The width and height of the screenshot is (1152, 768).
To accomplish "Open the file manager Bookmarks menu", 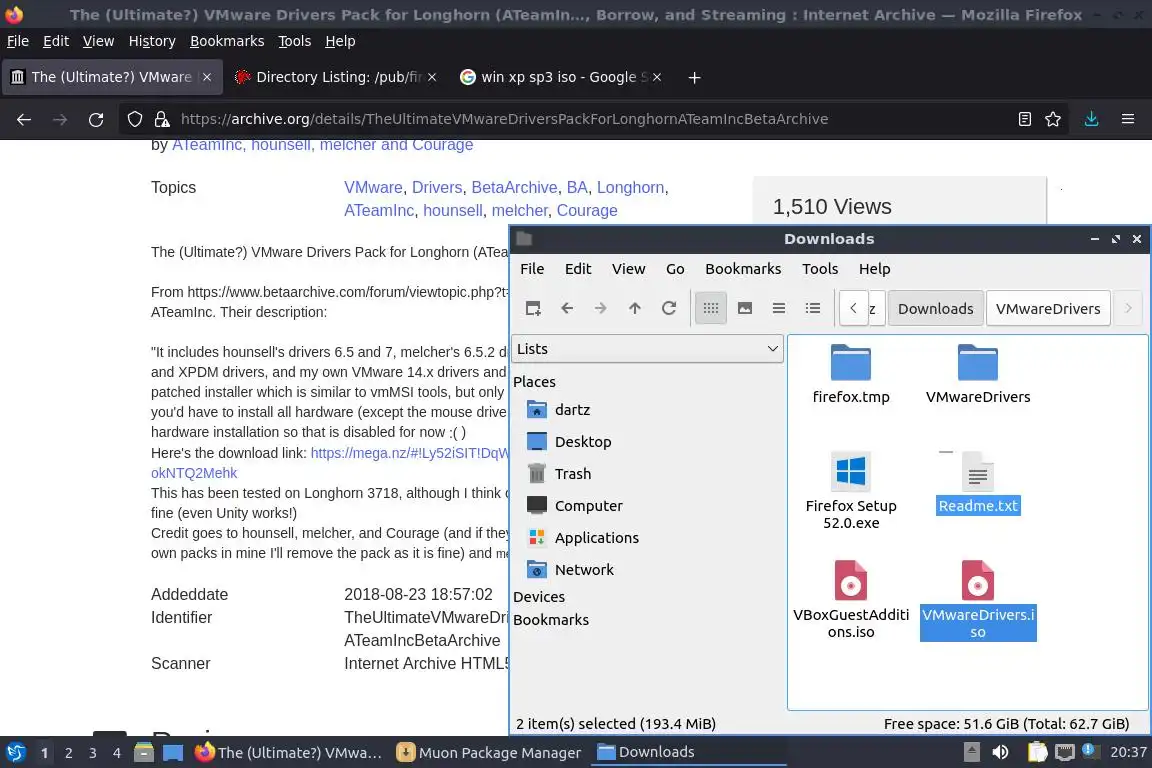I will [743, 269].
